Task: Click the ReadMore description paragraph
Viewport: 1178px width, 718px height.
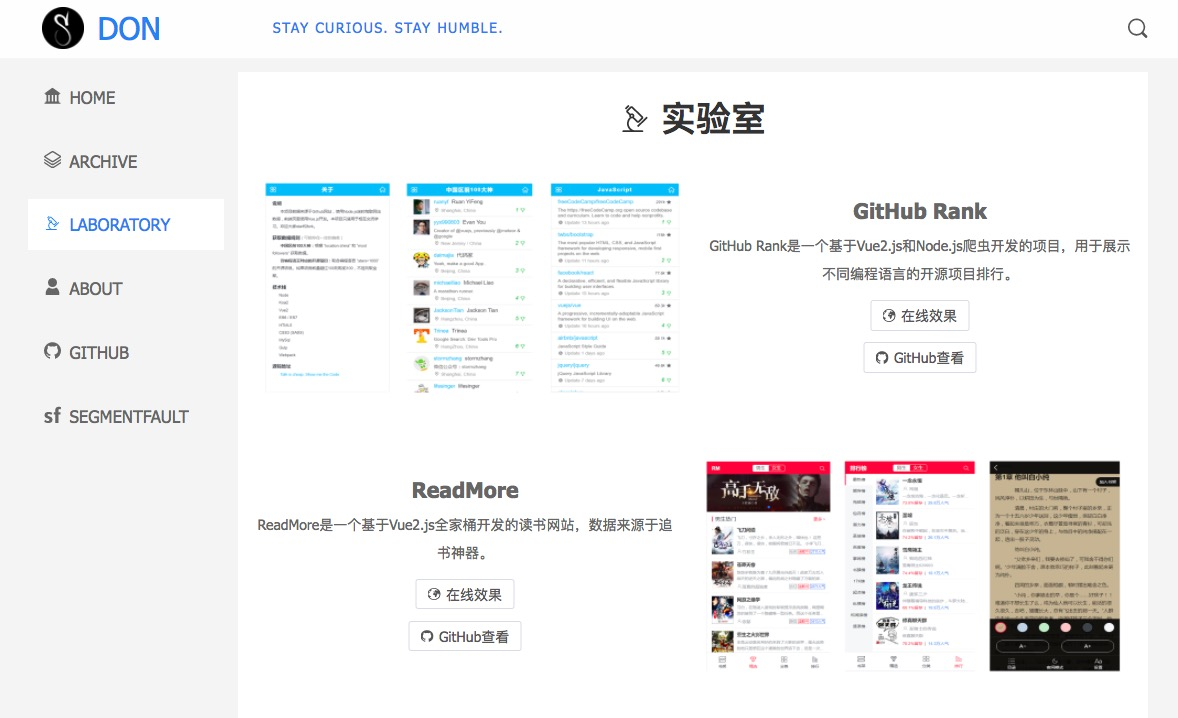Action: coord(465,538)
